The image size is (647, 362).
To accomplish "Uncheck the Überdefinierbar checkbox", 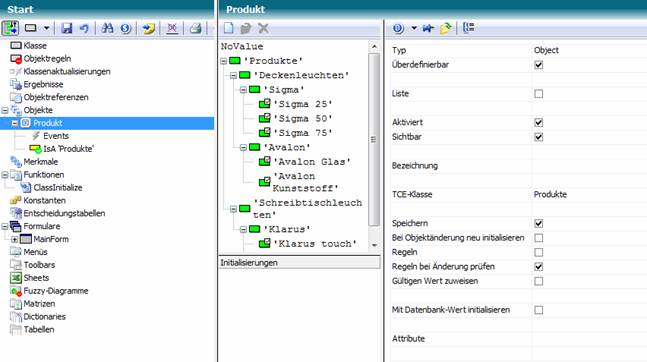I will click(x=538, y=65).
